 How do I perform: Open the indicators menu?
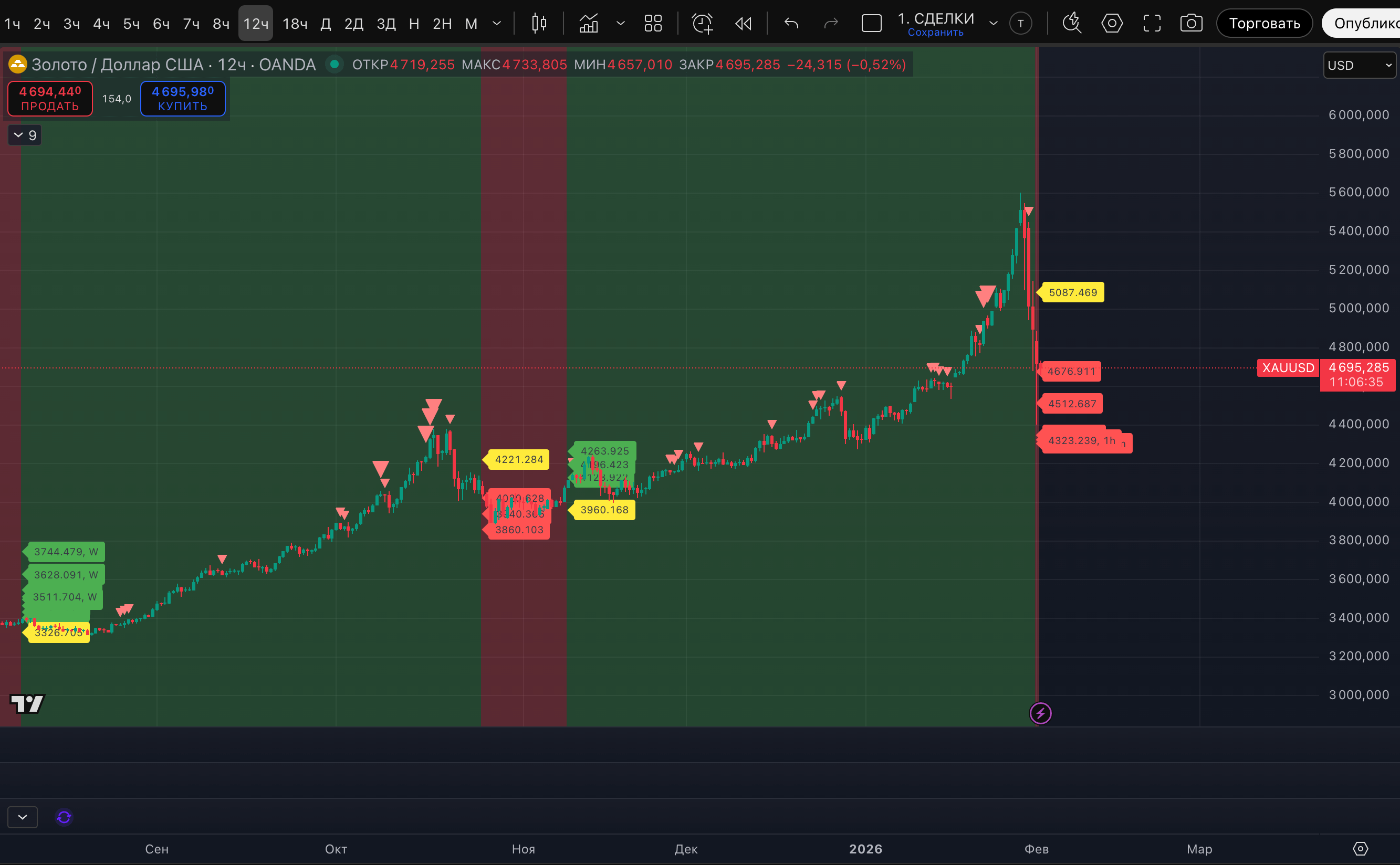(x=588, y=24)
